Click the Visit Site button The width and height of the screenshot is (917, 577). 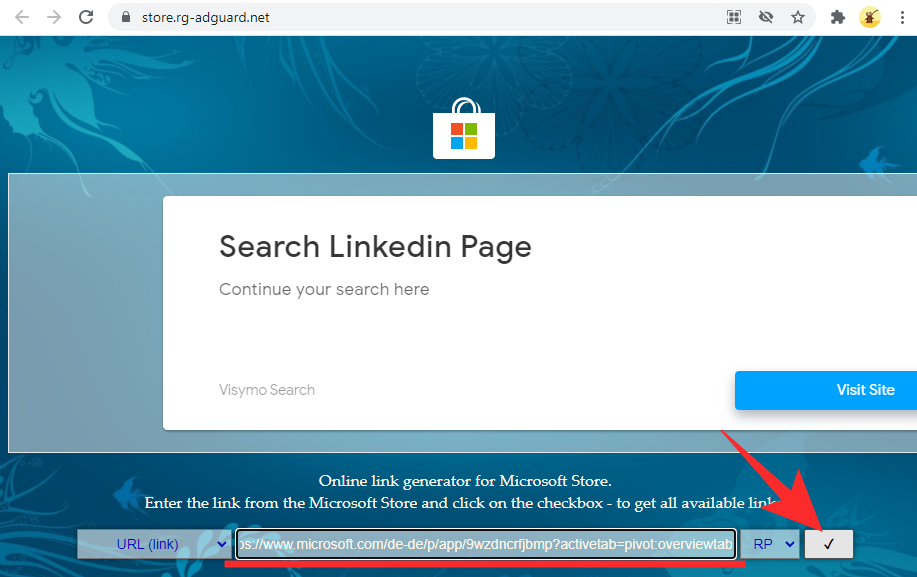(x=826, y=390)
